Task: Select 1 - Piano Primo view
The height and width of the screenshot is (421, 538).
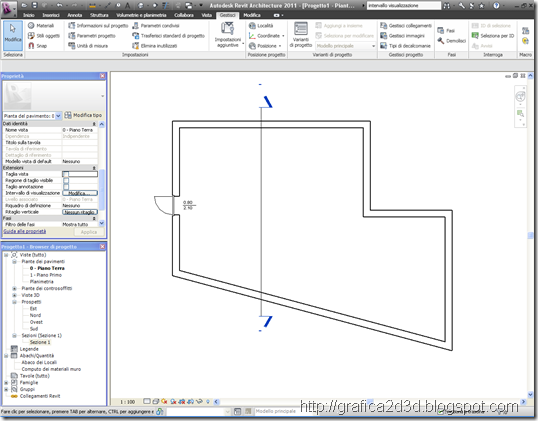Action: pos(46,275)
